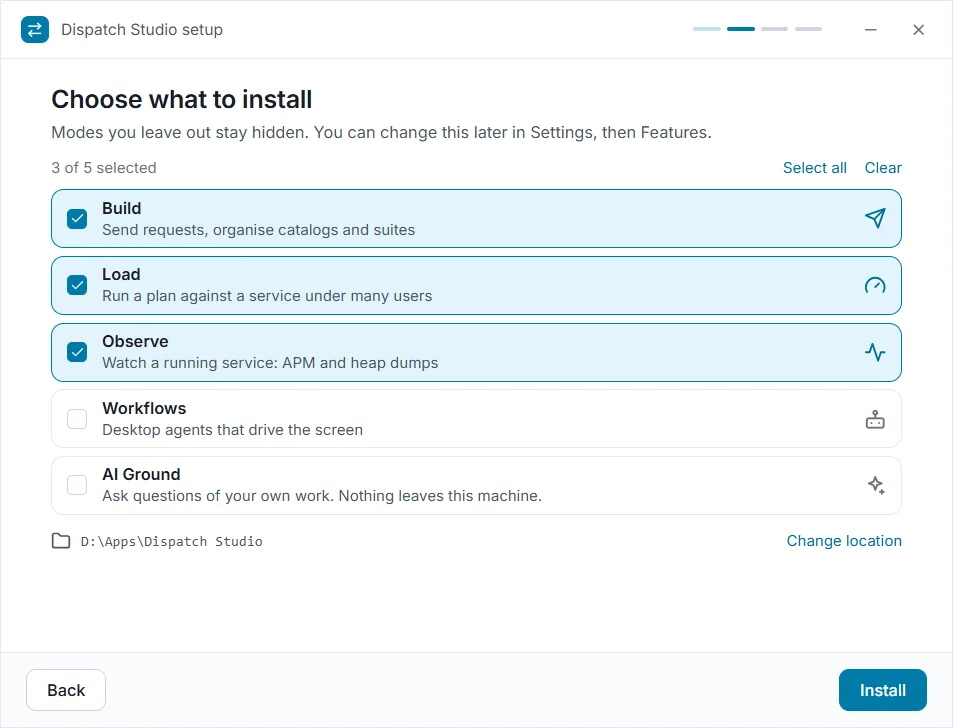Enable the AI Ground checkbox
Viewport: 953px width, 728px height.
point(77,485)
